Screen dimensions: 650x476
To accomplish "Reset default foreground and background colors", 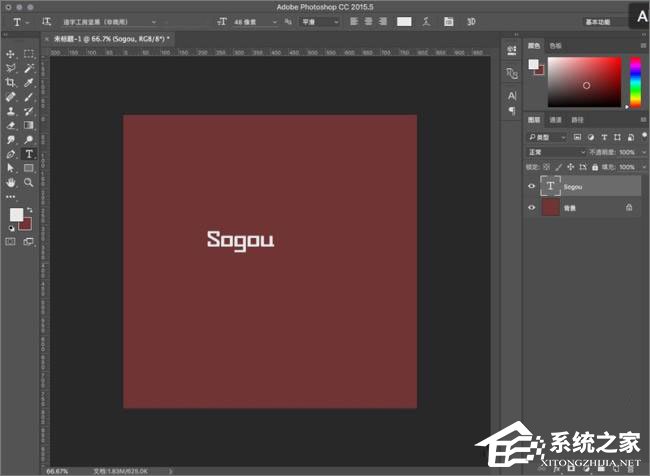I will point(12,228).
